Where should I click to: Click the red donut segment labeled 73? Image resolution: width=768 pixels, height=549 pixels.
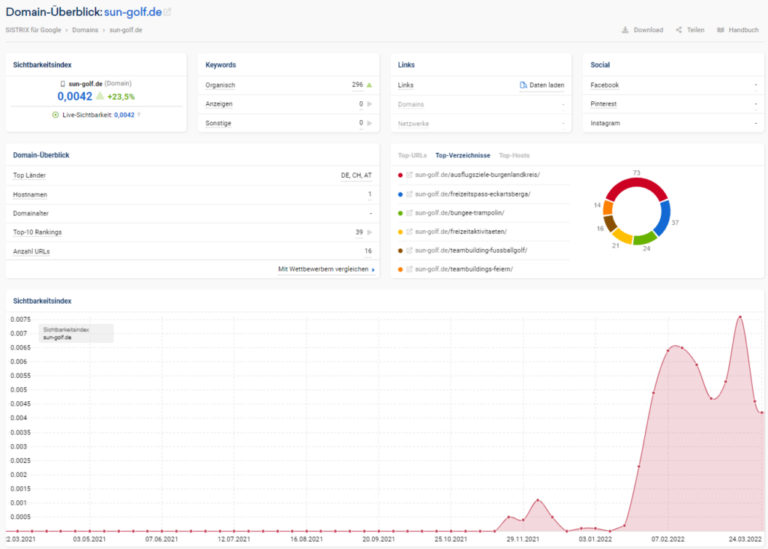click(x=636, y=183)
